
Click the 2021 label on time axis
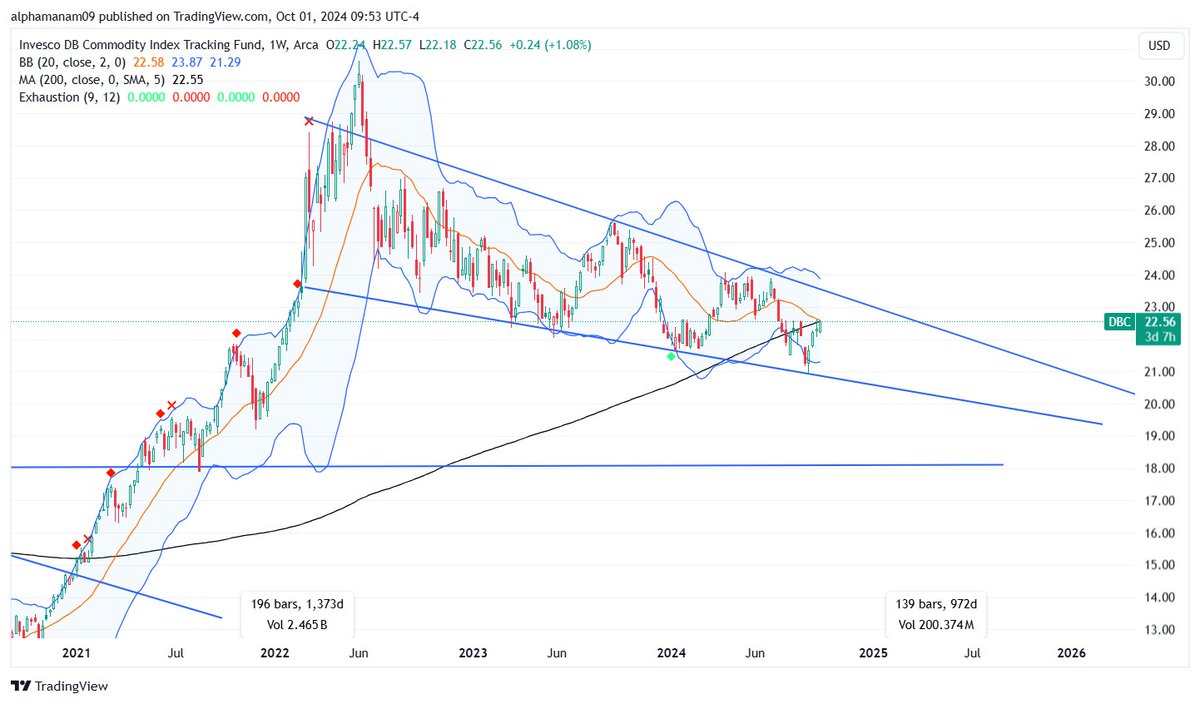[77, 653]
